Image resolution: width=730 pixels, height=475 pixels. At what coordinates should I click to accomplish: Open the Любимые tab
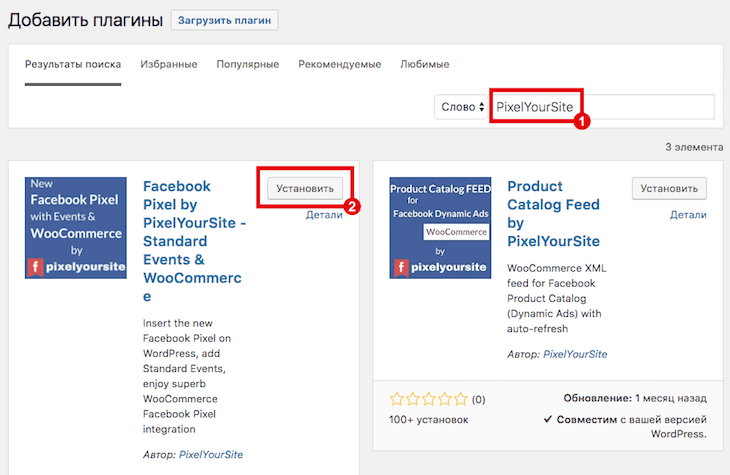coord(425,64)
